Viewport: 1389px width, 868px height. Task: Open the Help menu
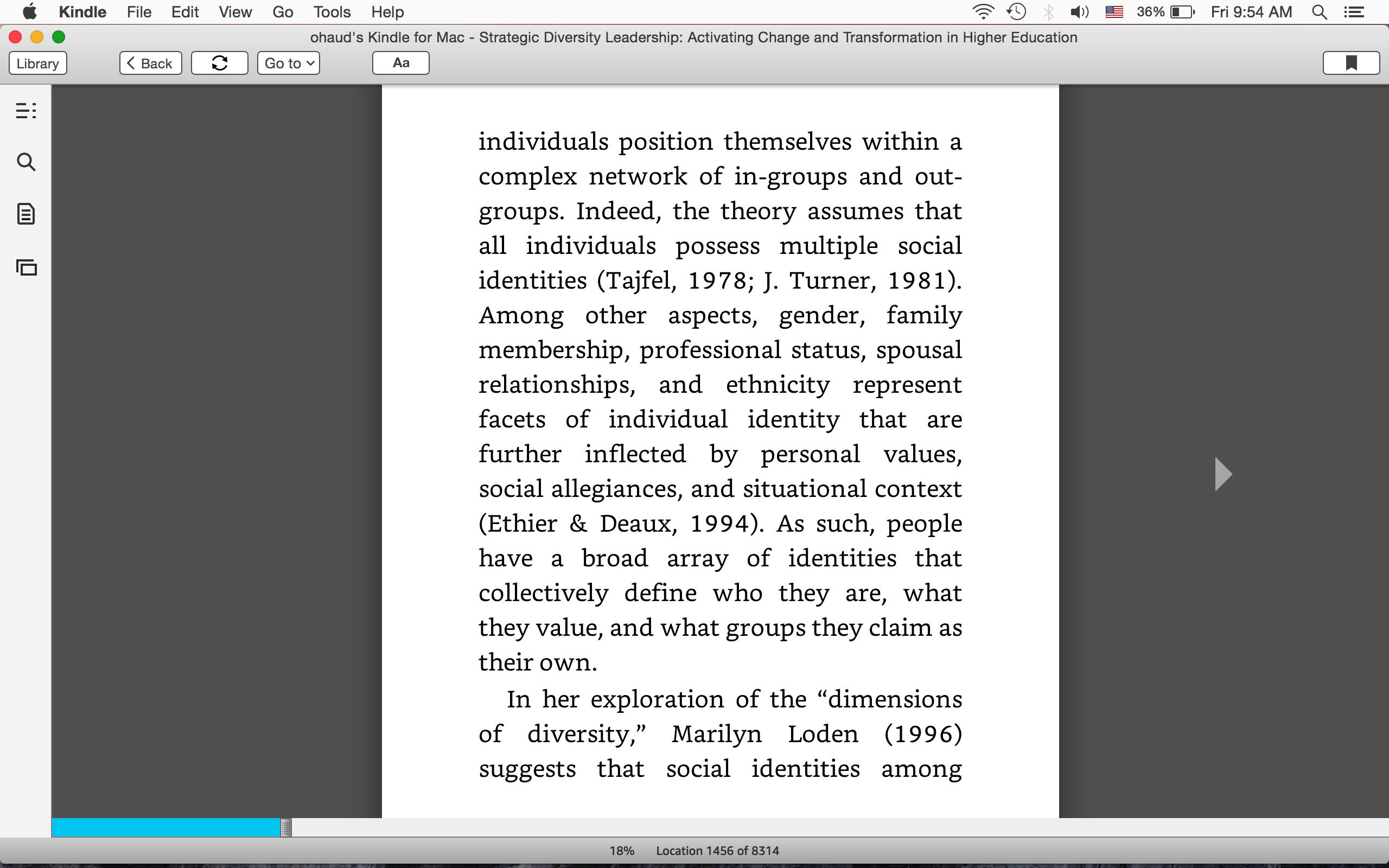[387, 11]
